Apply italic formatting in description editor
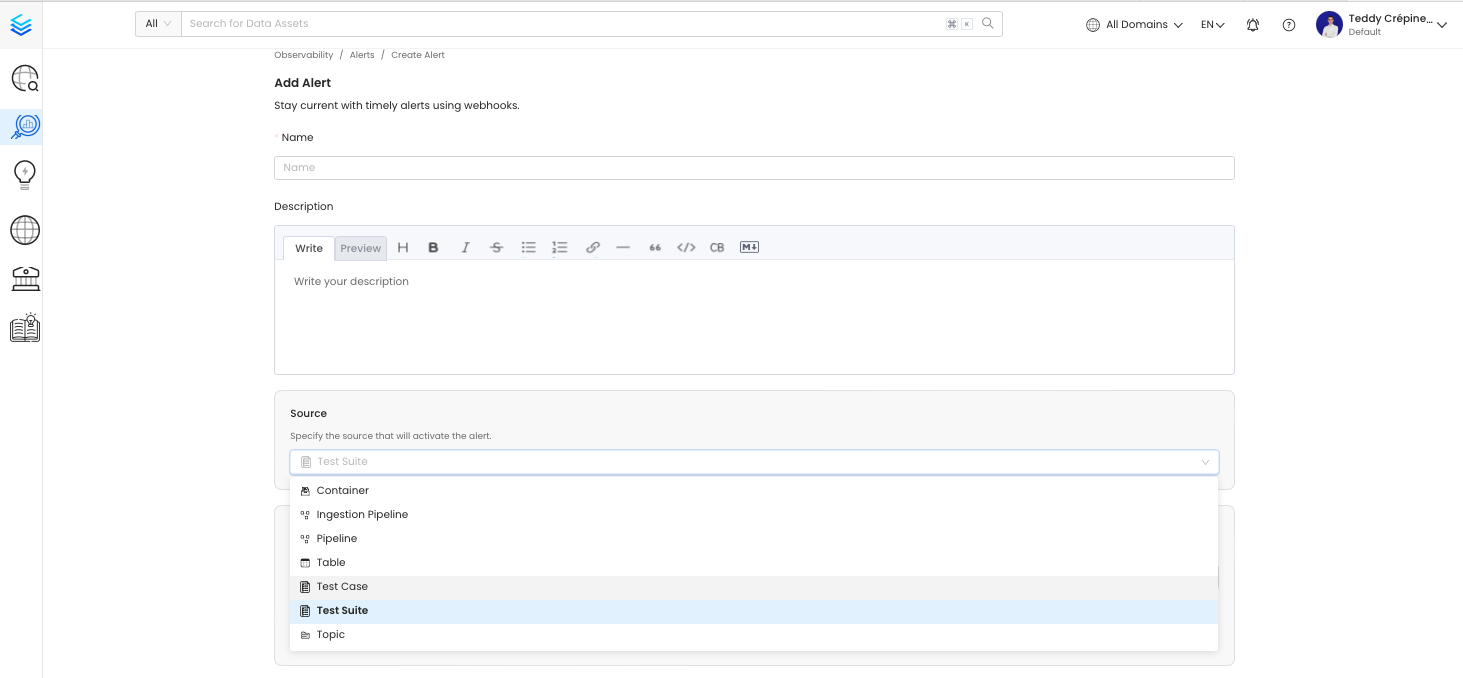 click(x=465, y=248)
